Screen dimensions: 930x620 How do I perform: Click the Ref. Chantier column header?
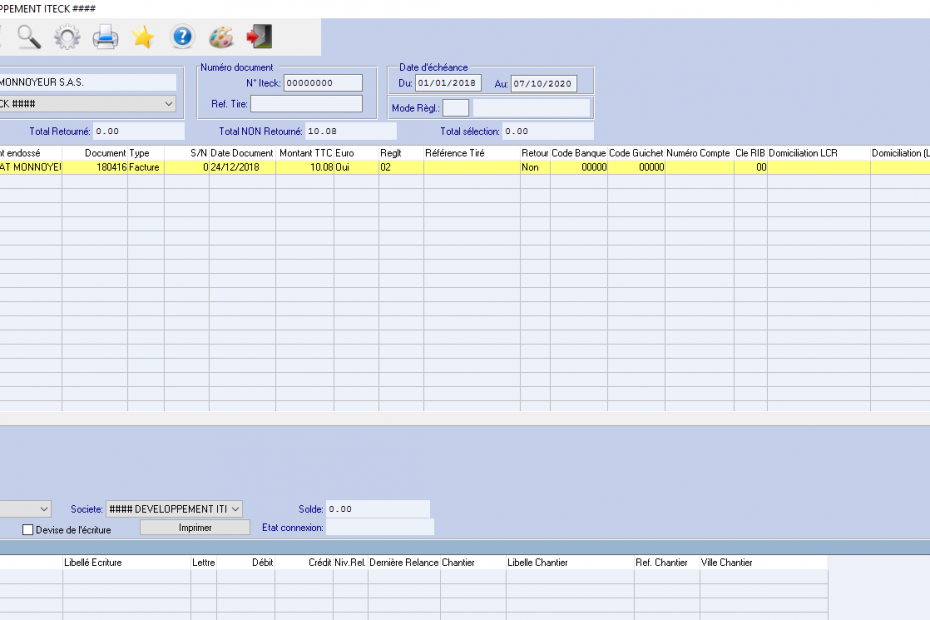pyautogui.click(x=667, y=562)
